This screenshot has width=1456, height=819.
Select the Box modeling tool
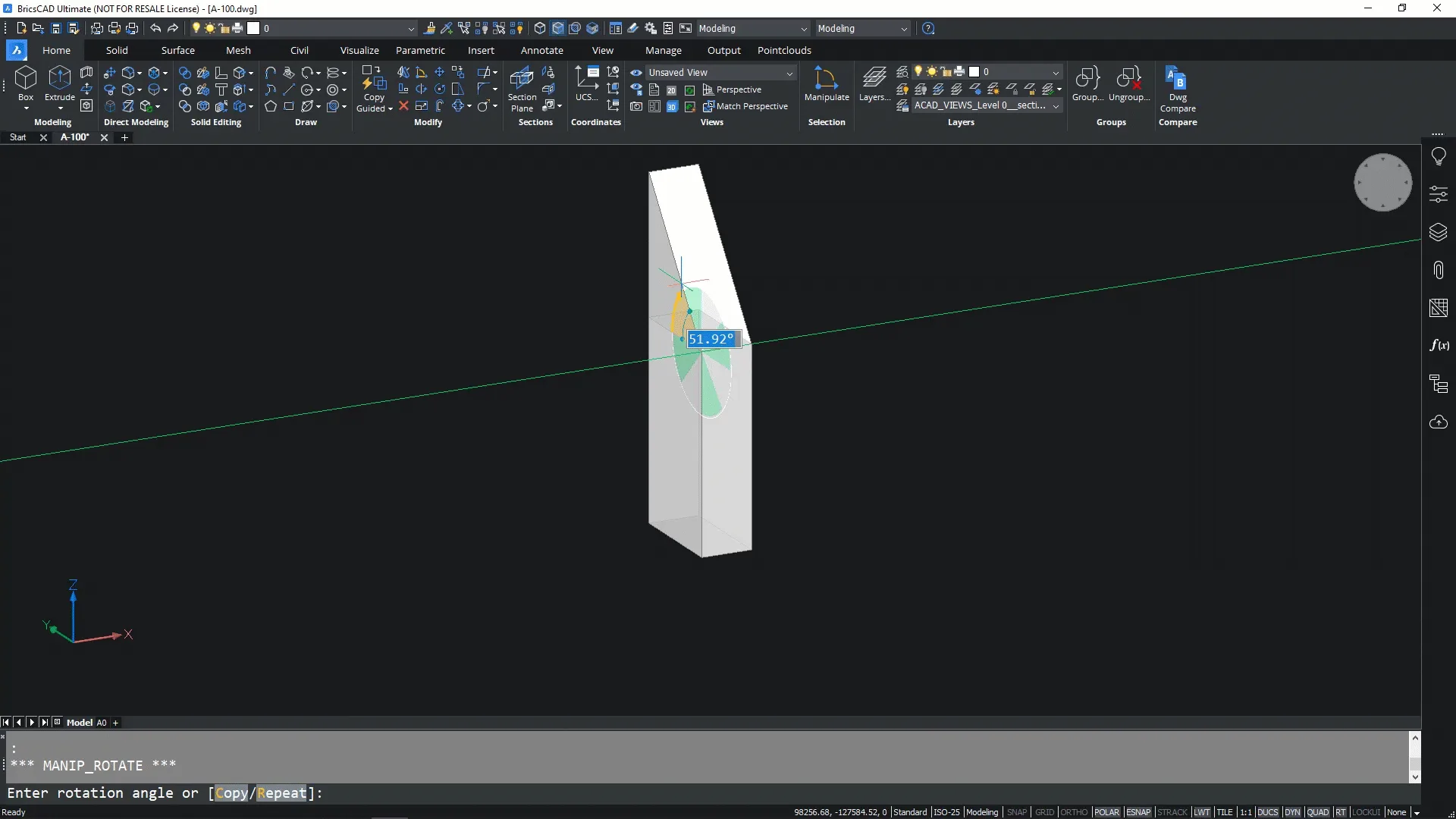[x=26, y=79]
